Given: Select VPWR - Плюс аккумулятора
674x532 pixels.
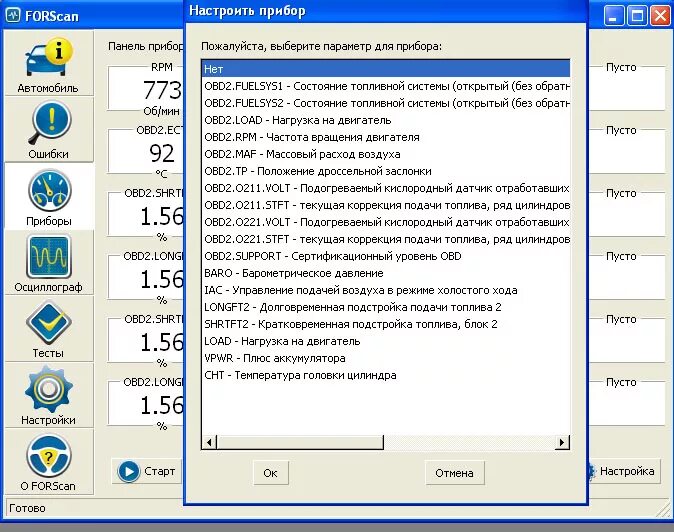Looking at the screenshot, I should [386, 358].
